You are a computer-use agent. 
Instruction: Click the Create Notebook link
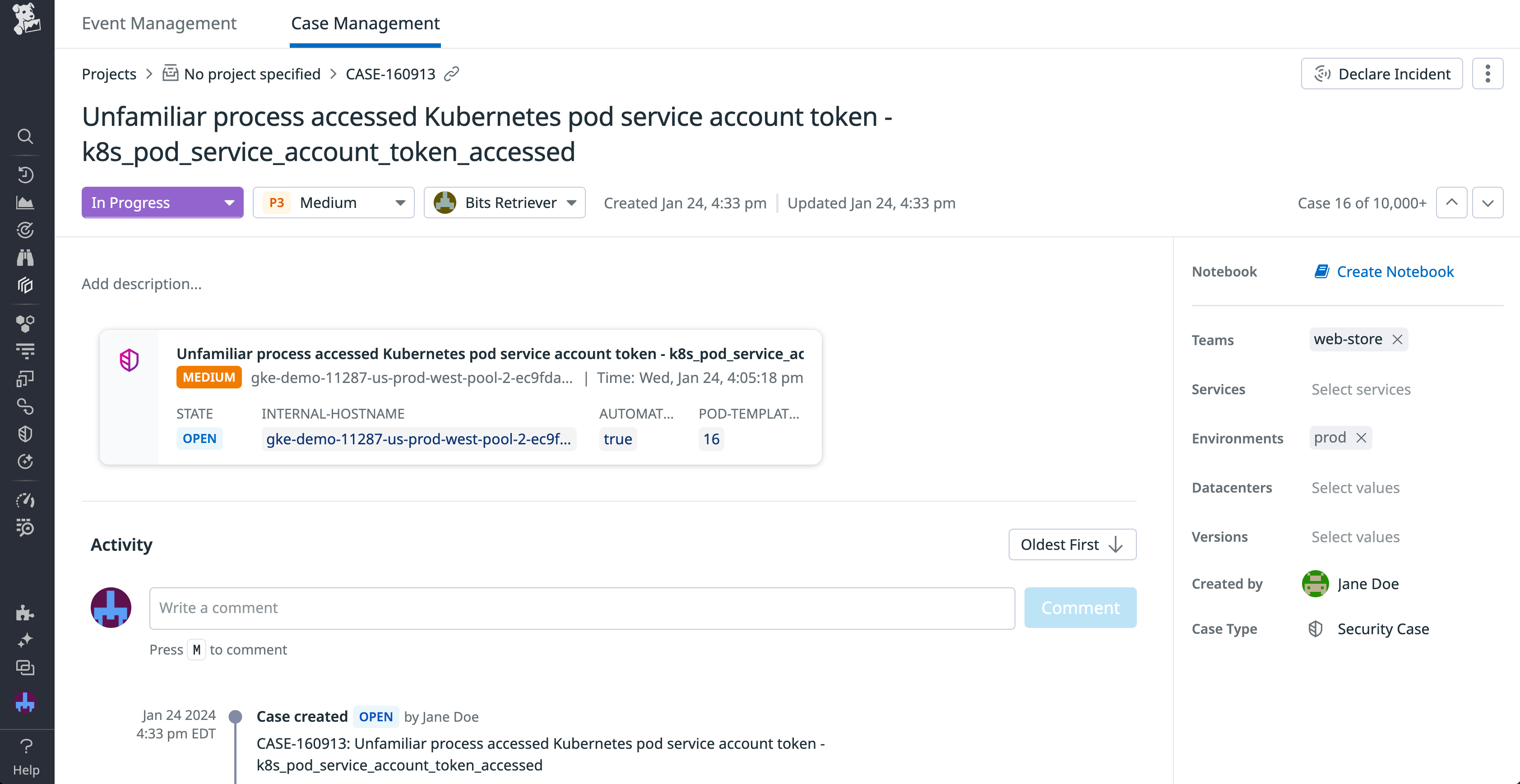[x=1384, y=272]
